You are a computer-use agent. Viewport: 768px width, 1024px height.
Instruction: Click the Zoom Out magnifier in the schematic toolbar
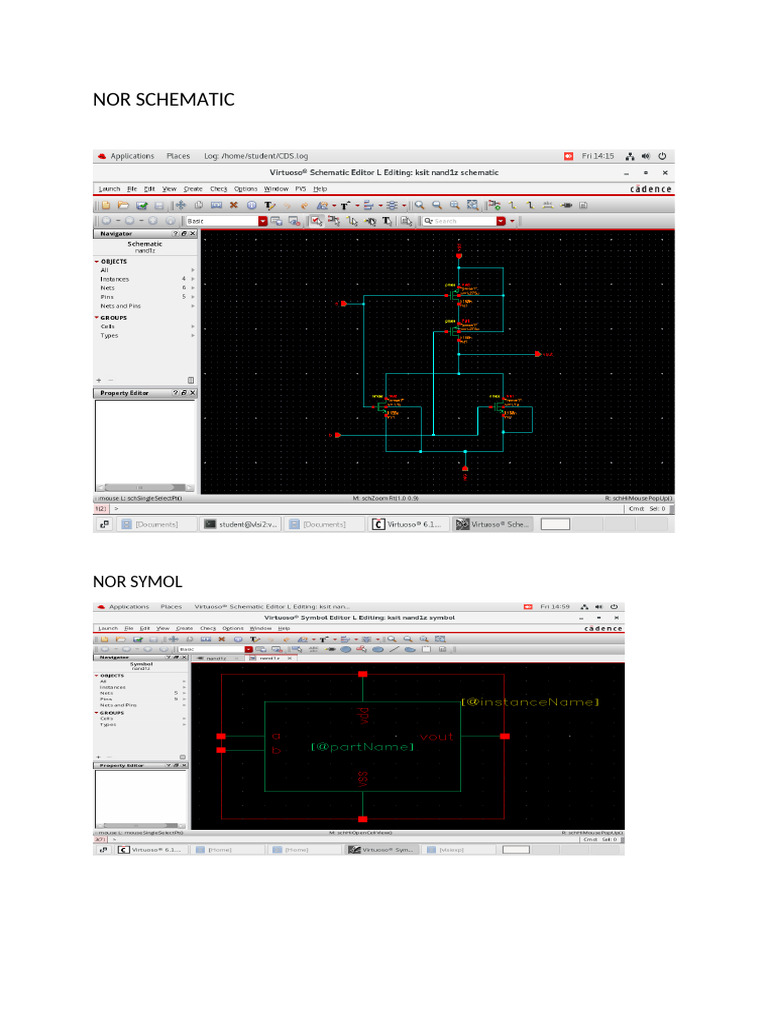coord(437,205)
